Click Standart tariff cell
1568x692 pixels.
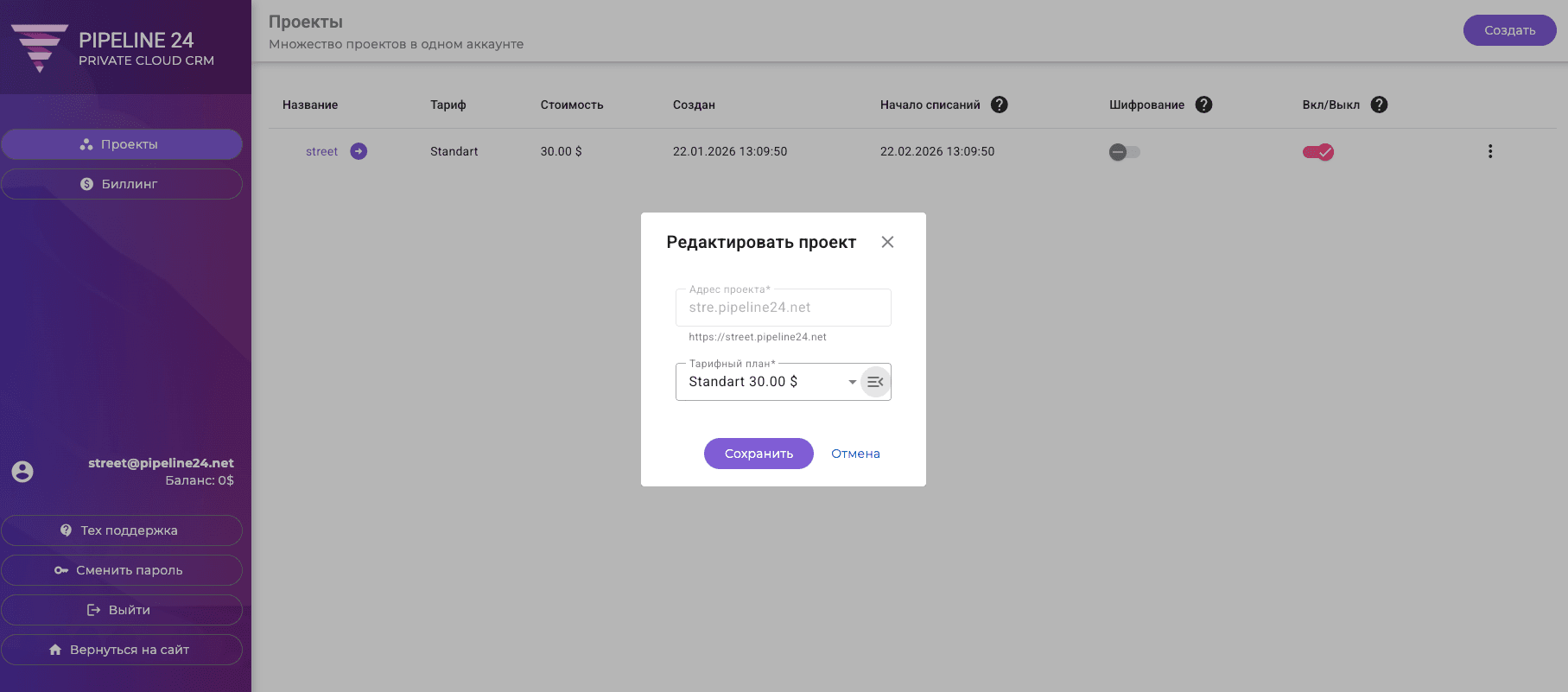tap(454, 151)
